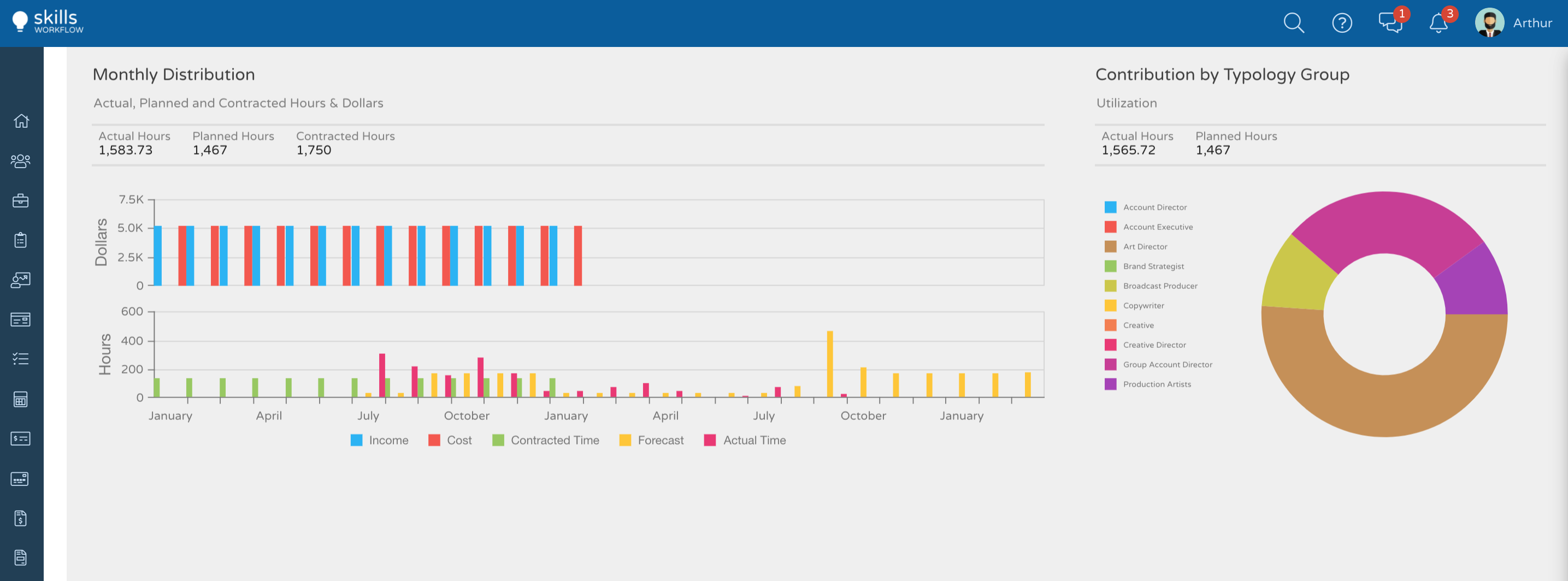Viewport: 1568px width, 581px height.
Task: Open messages using the chat icon
Action: (1390, 23)
